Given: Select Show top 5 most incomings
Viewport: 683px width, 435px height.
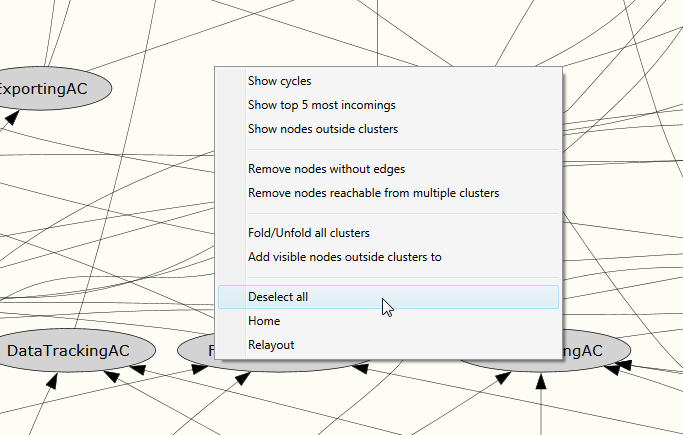Looking at the screenshot, I should coord(388,105).
